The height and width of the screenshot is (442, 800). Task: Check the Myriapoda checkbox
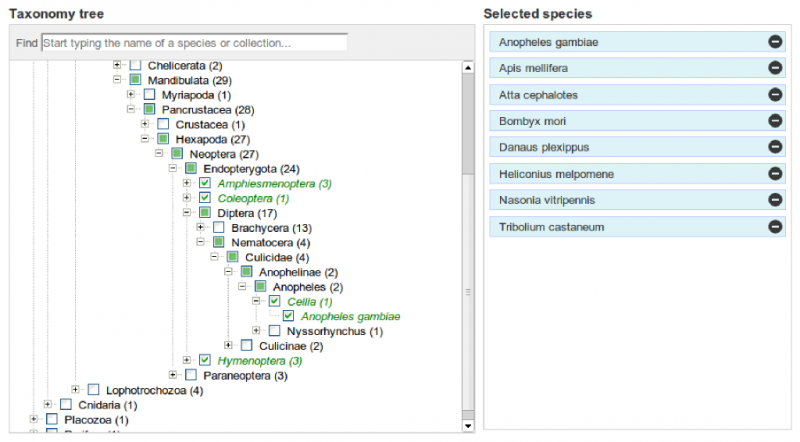coord(149,95)
